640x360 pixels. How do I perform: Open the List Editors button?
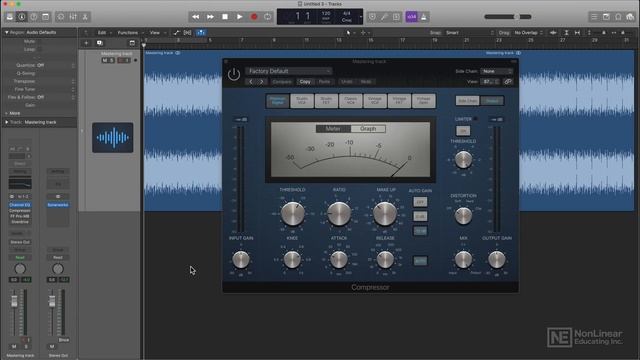(x=594, y=17)
